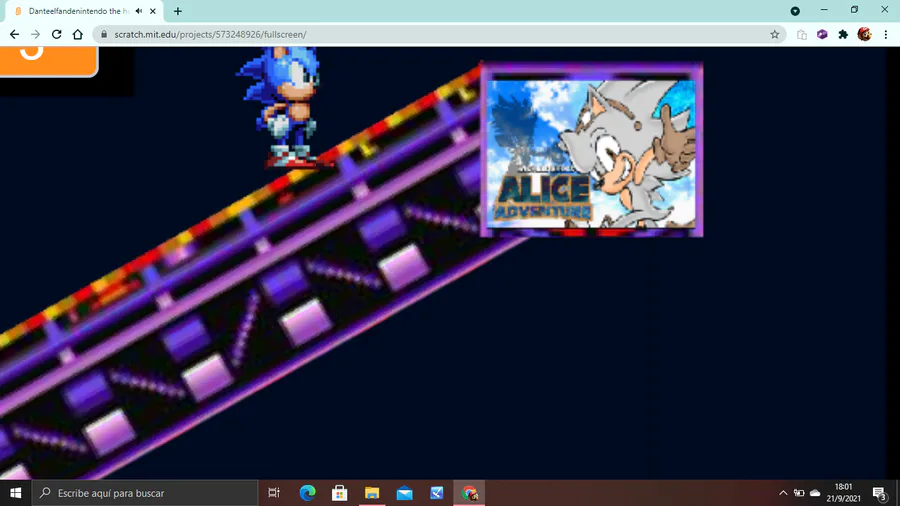This screenshot has height=506, width=900.
Task: Go back using the browser back arrow
Action: [x=14, y=34]
